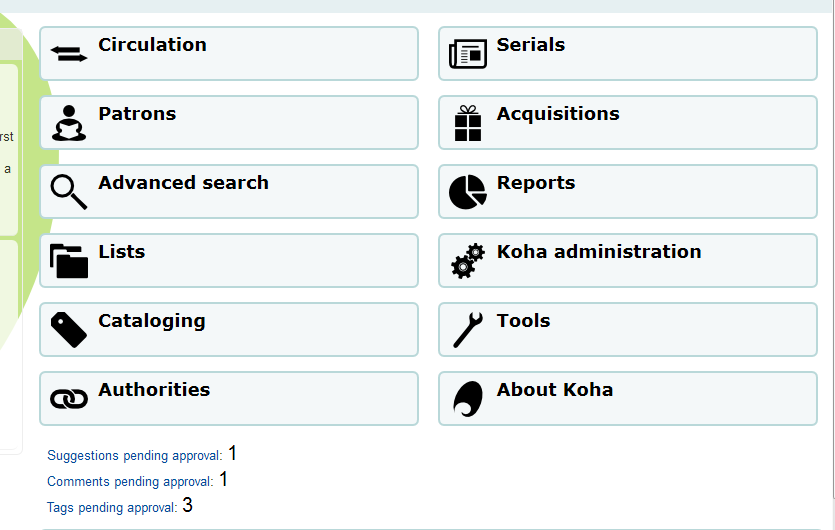Click the Lists folder icon

69,260
